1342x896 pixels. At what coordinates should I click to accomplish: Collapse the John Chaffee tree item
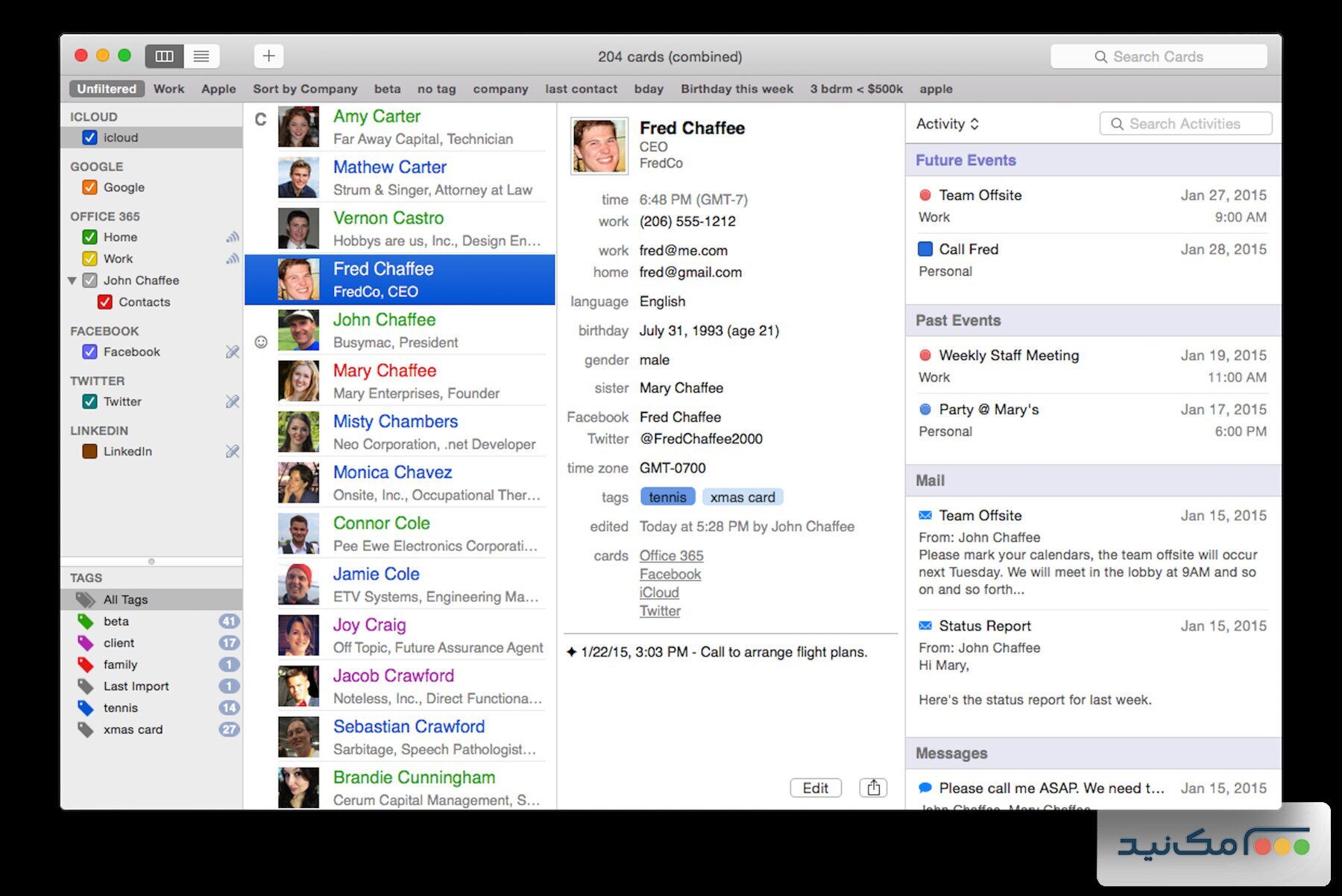pyautogui.click(x=72, y=281)
